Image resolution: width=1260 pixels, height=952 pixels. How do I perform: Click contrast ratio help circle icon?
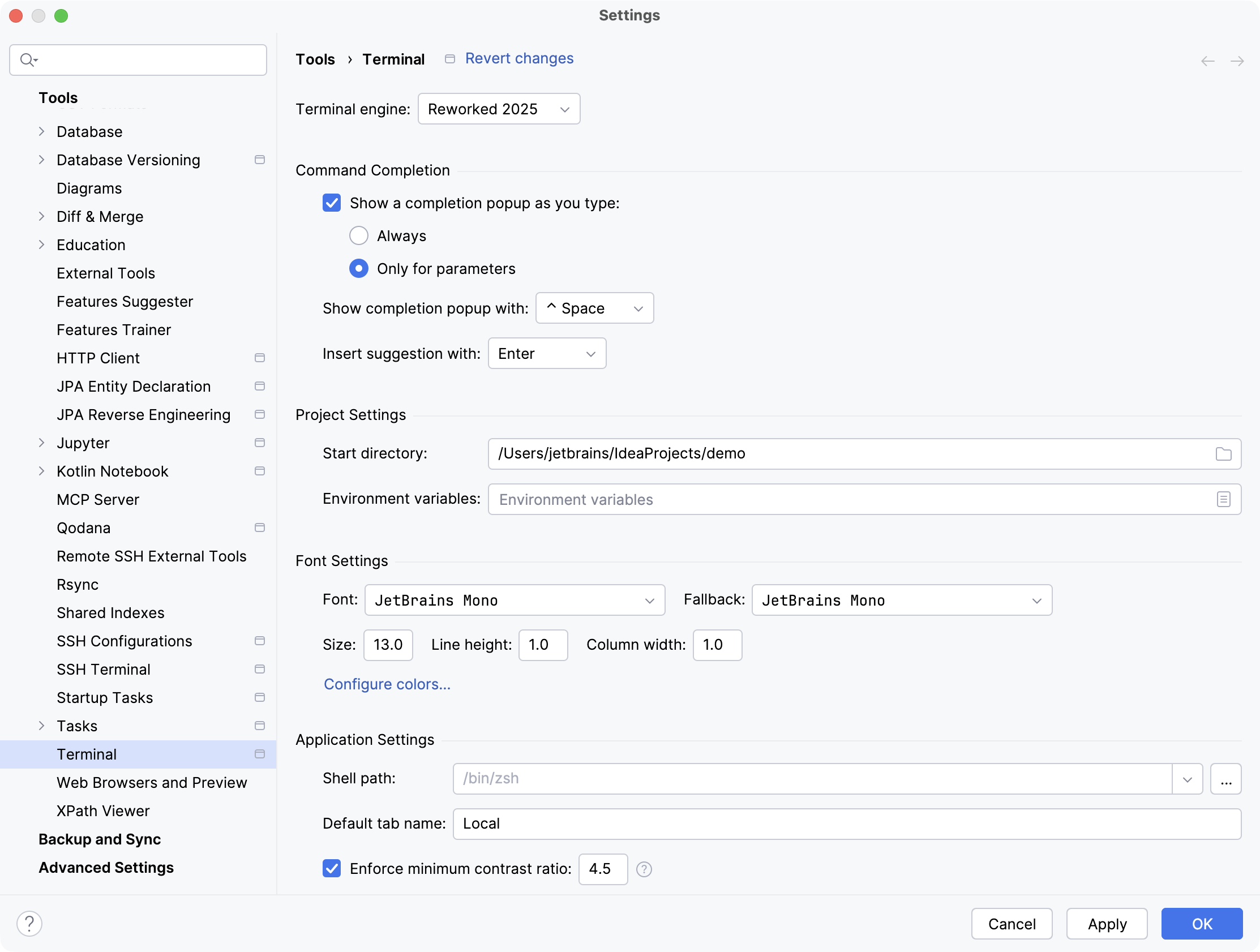coord(644,869)
